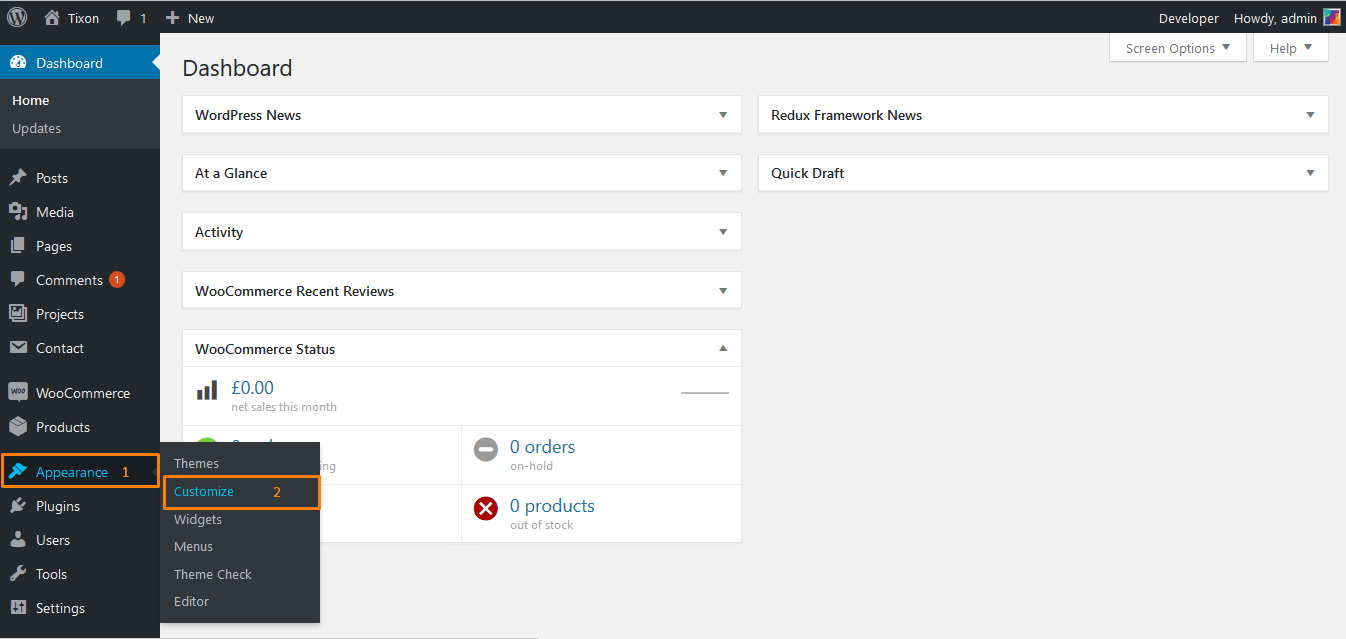The height and width of the screenshot is (639, 1346).
Task: Click the sales sparkline graph
Action: 705,393
